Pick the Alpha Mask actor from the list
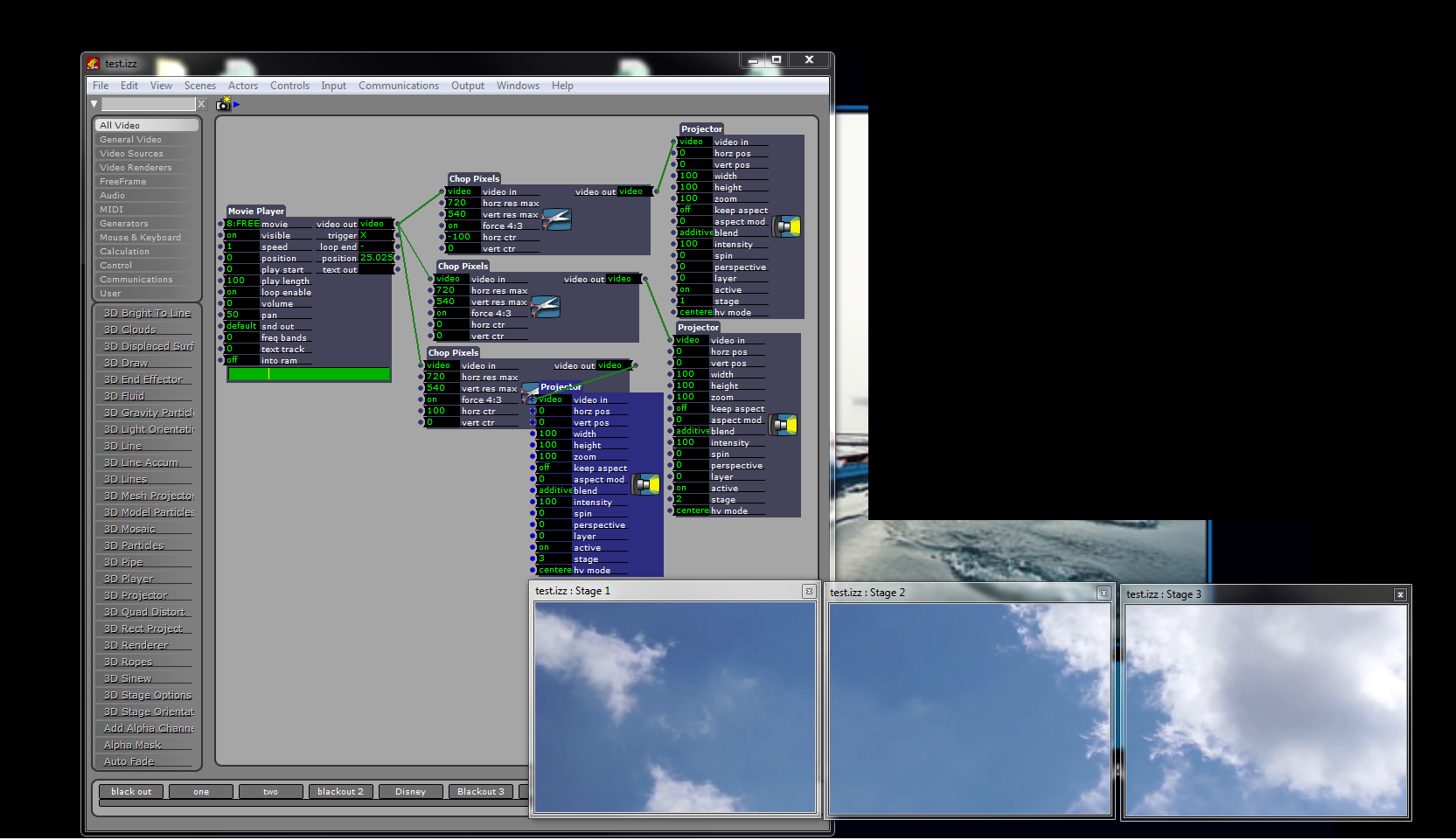1456x840 pixels. click(147, 745)
